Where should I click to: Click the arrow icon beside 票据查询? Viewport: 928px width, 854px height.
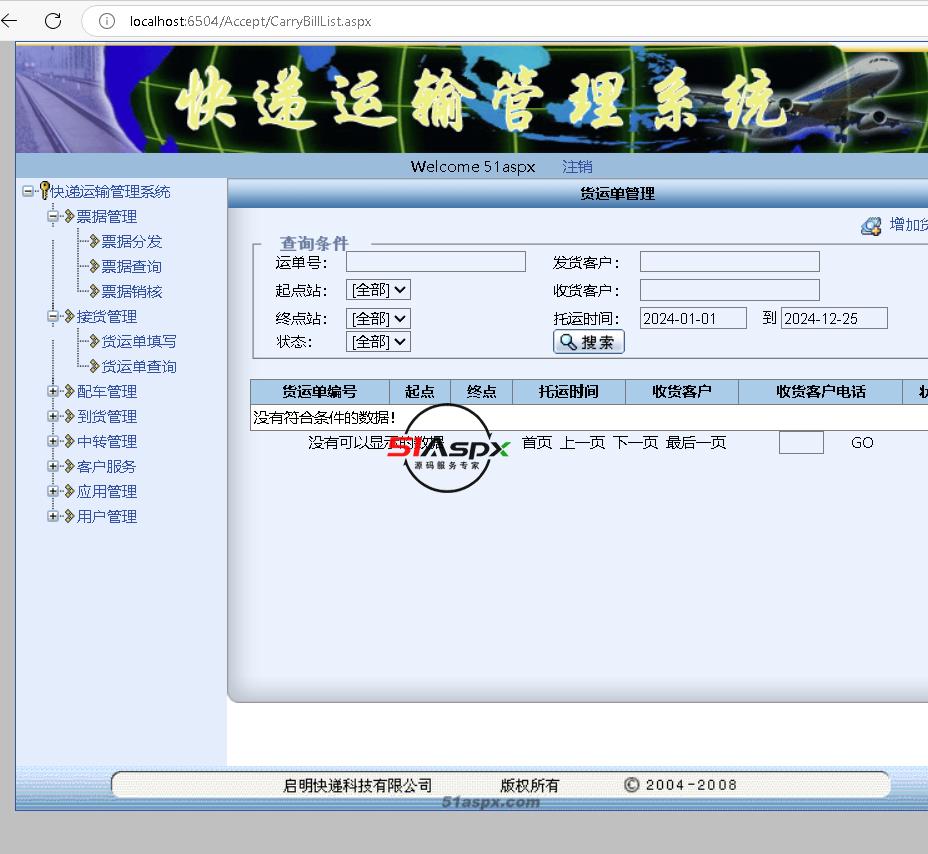[x=94, y=266]
